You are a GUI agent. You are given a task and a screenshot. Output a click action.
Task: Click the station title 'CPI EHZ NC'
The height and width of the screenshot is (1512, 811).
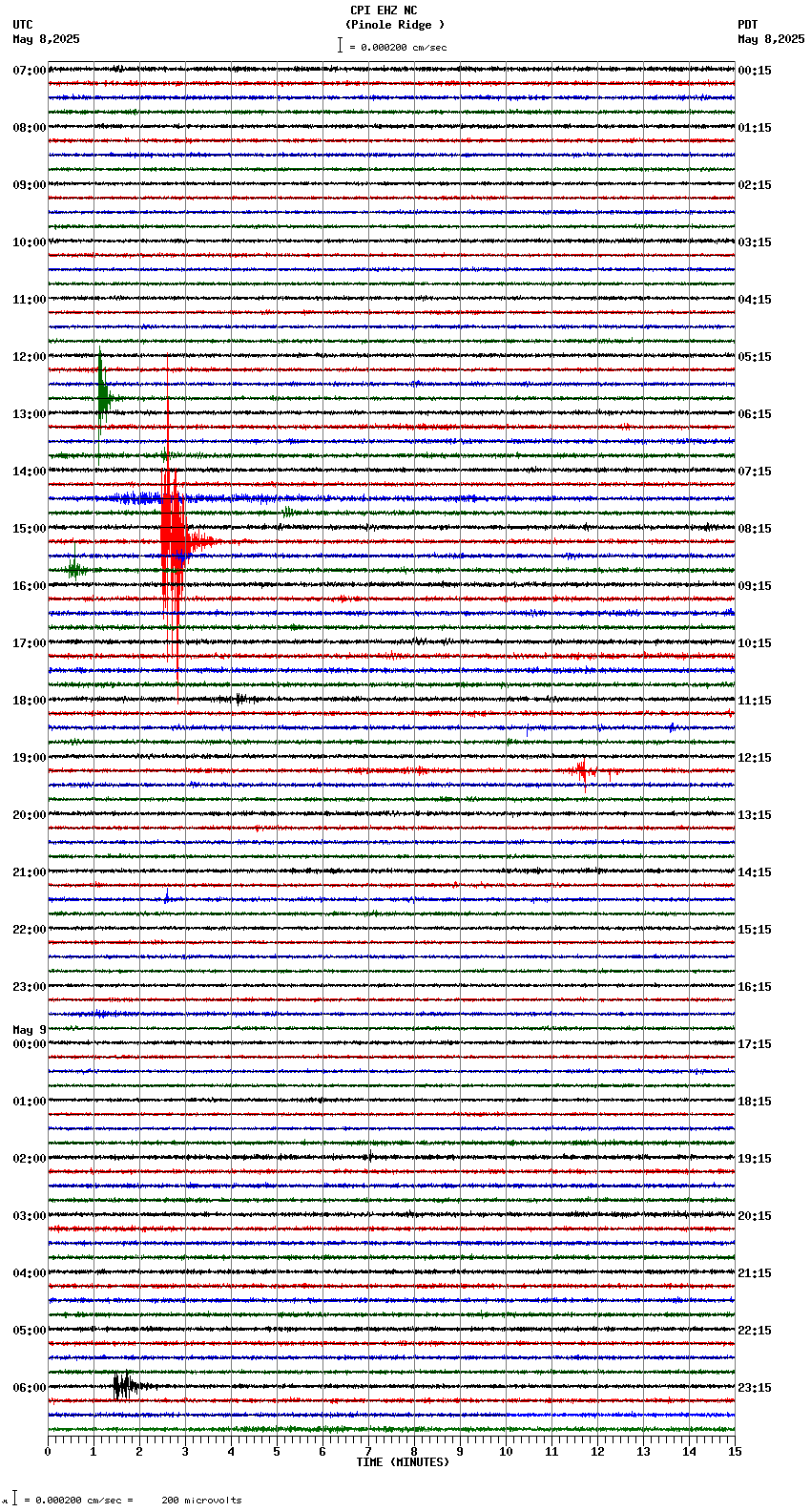point(384,10)
